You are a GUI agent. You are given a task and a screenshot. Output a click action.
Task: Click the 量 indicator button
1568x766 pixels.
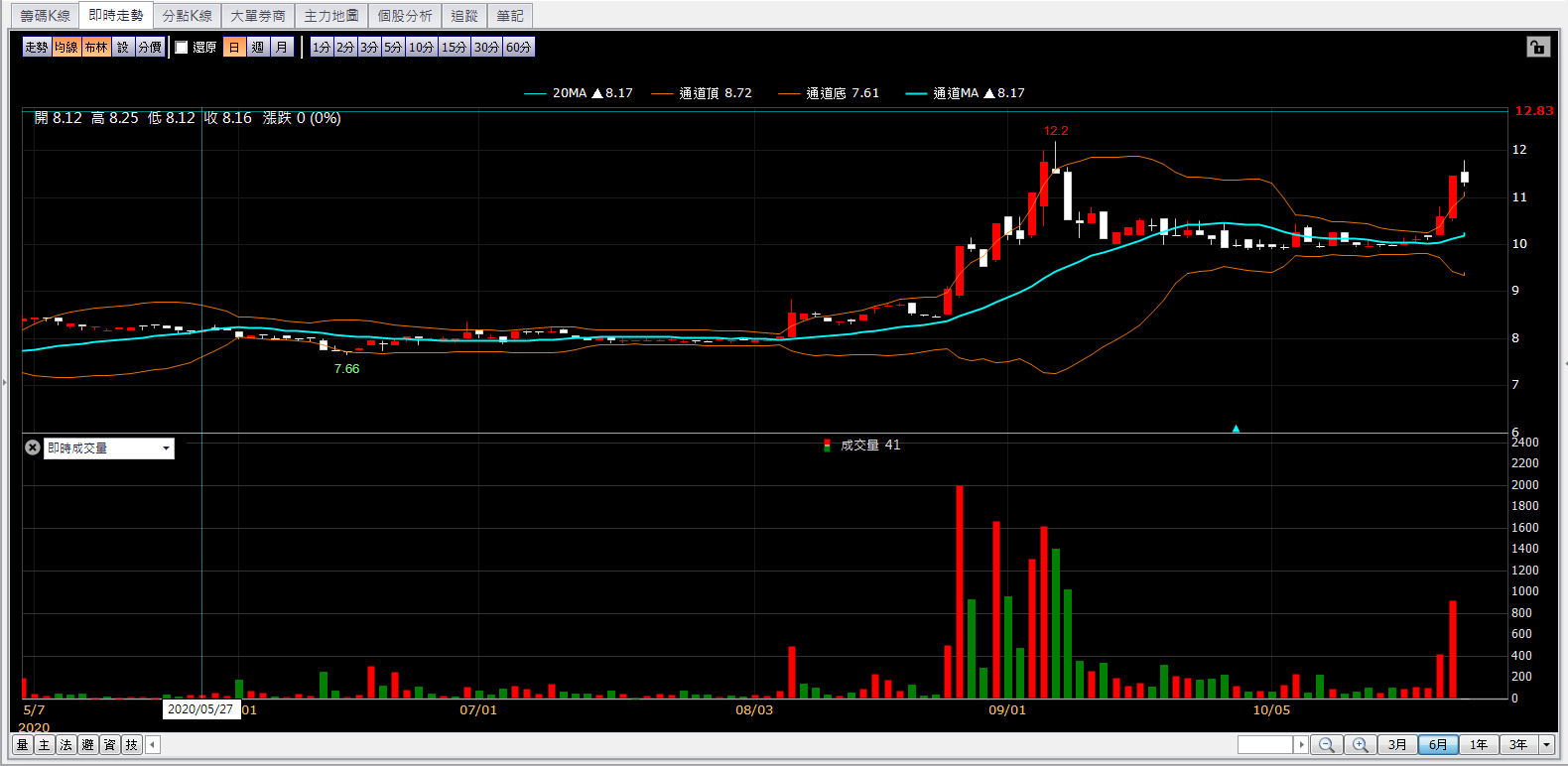(23, 744)
